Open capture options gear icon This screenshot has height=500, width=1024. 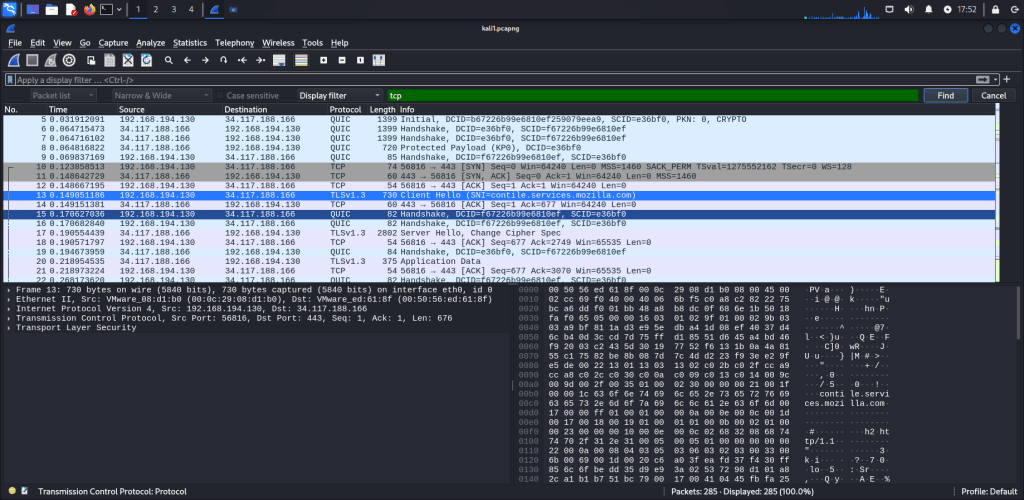click(69, 60)
